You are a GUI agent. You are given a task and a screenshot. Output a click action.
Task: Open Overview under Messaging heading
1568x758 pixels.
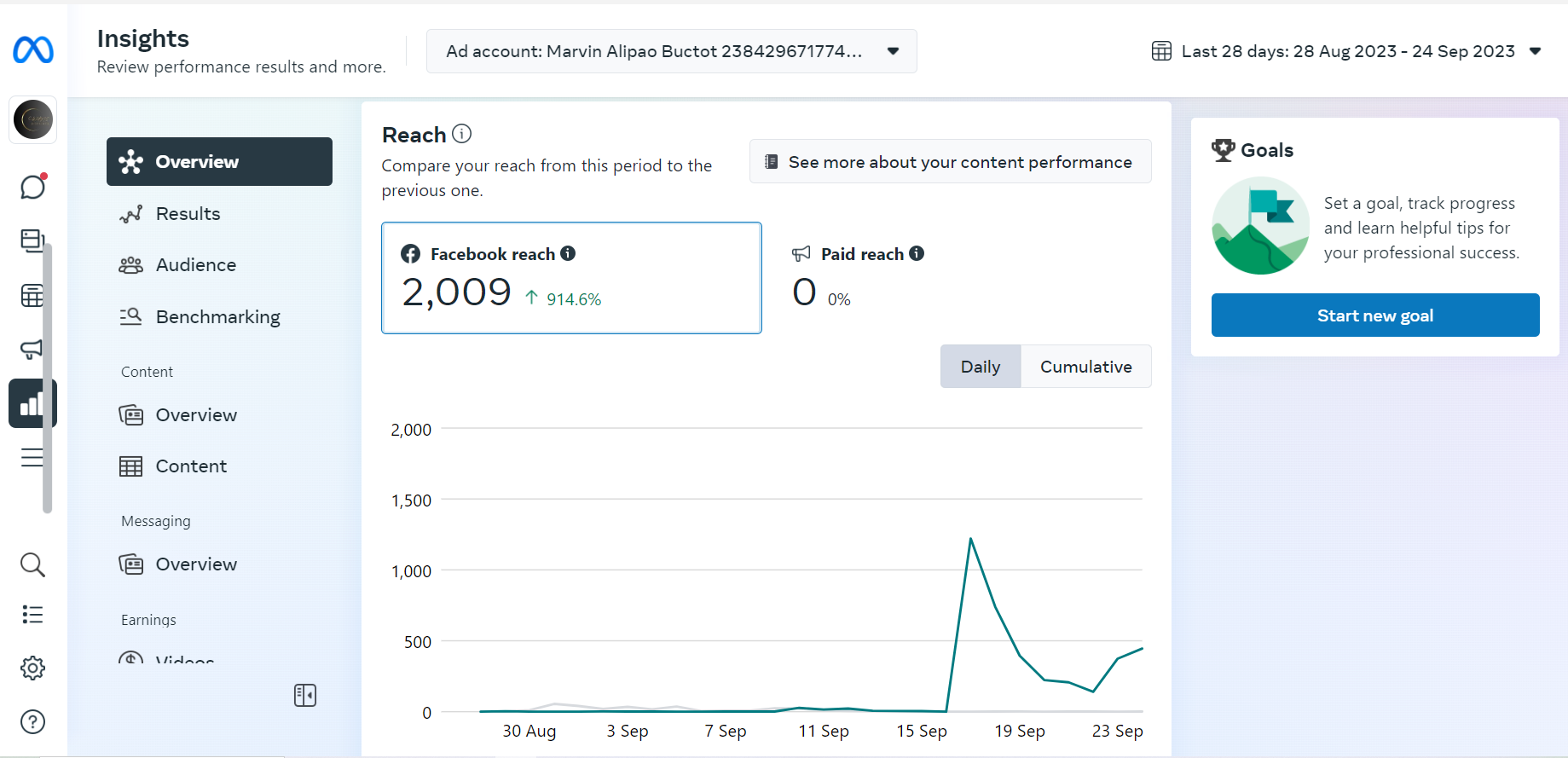pos(219,564)
